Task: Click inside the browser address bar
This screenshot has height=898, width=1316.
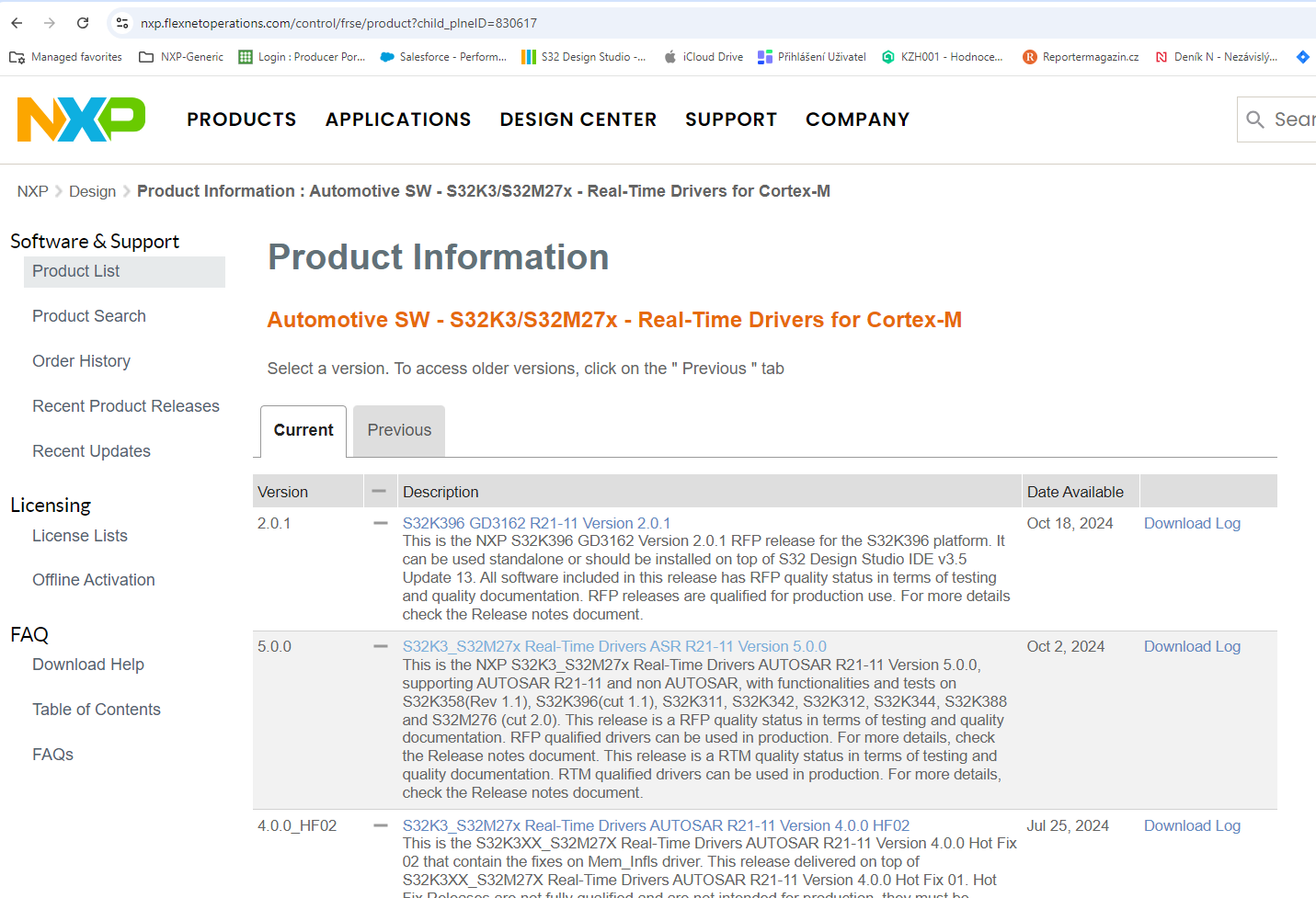Action: [368, 23]
